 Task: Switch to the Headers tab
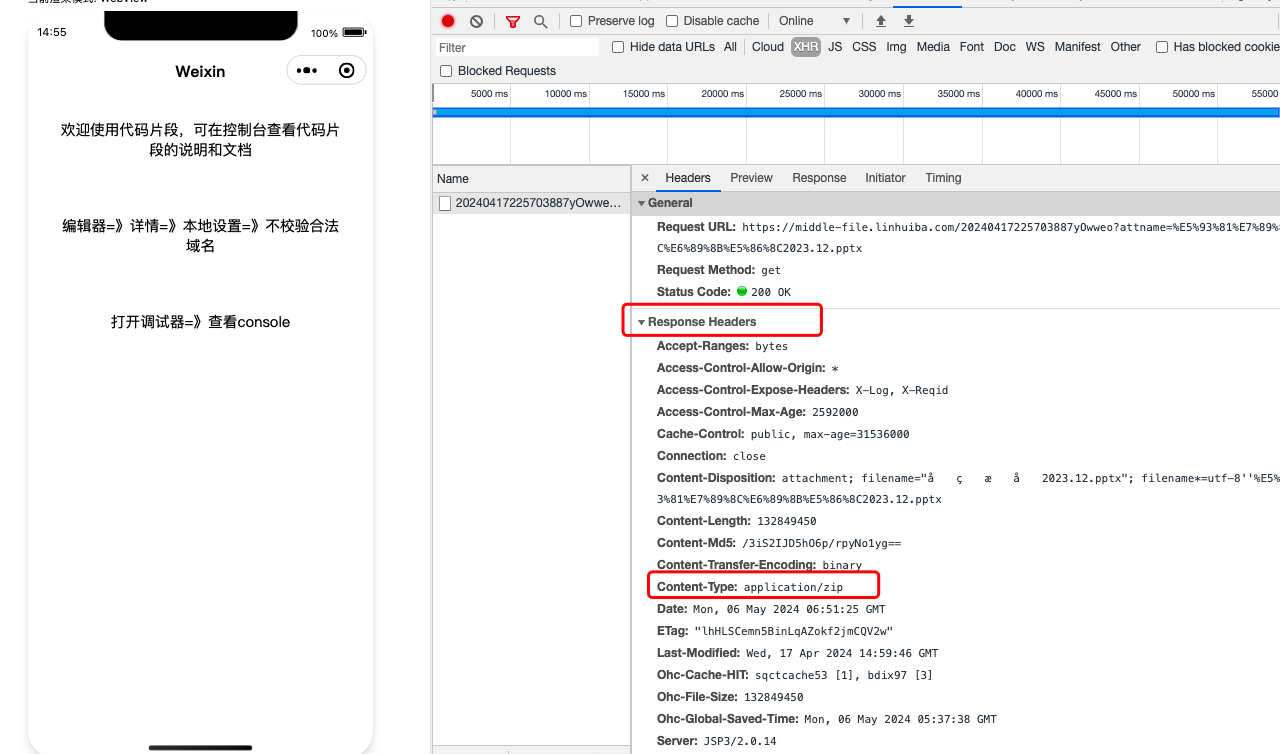tap(688, 178)
